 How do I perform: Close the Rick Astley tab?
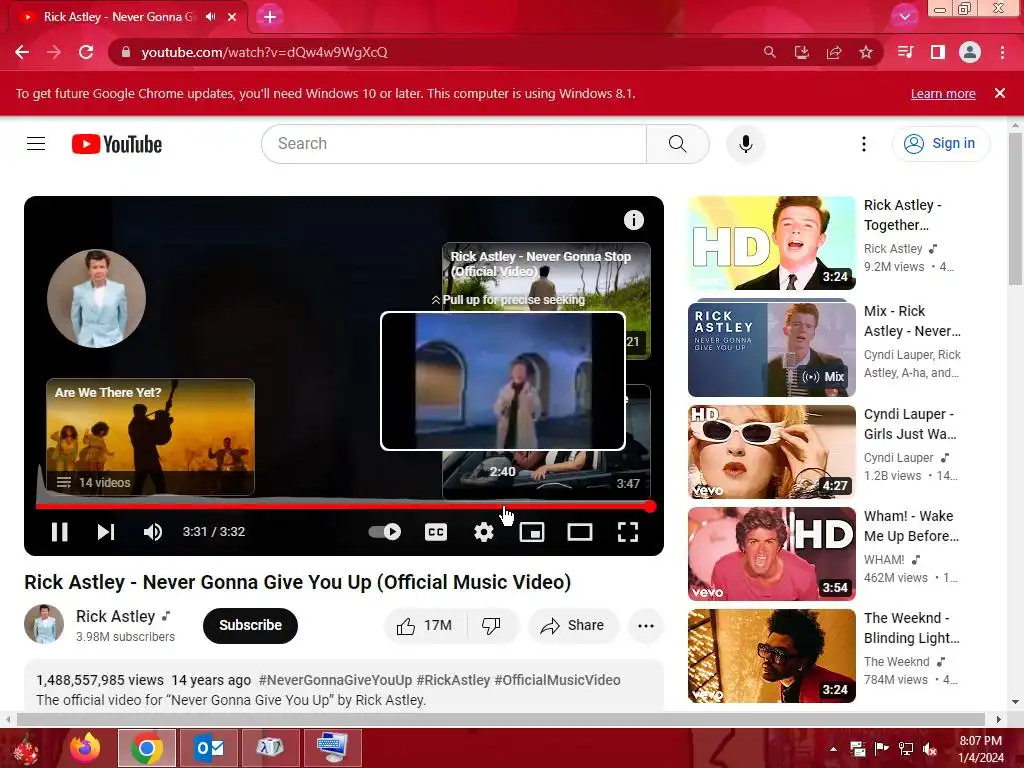click(232, 17)
